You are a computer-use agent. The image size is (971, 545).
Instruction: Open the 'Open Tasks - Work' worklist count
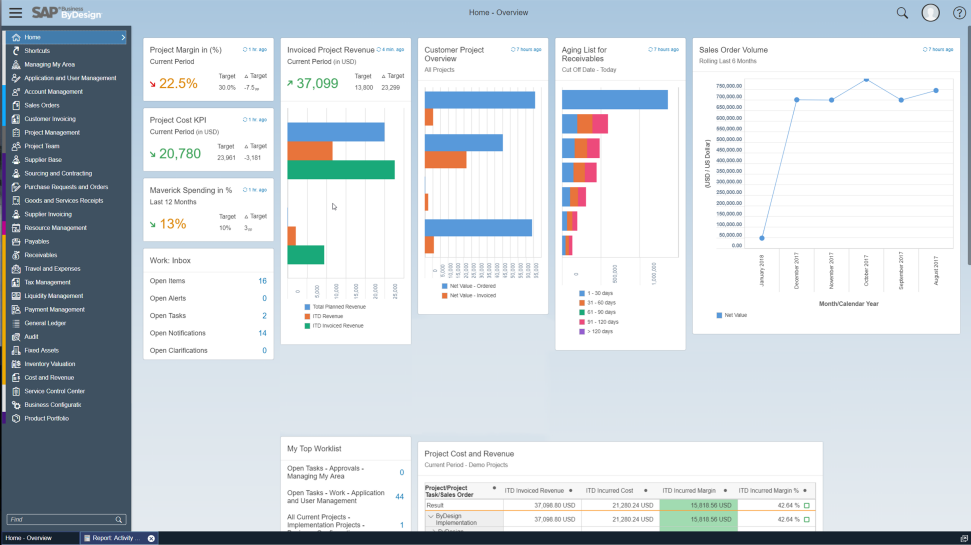(x=399, y=496)
